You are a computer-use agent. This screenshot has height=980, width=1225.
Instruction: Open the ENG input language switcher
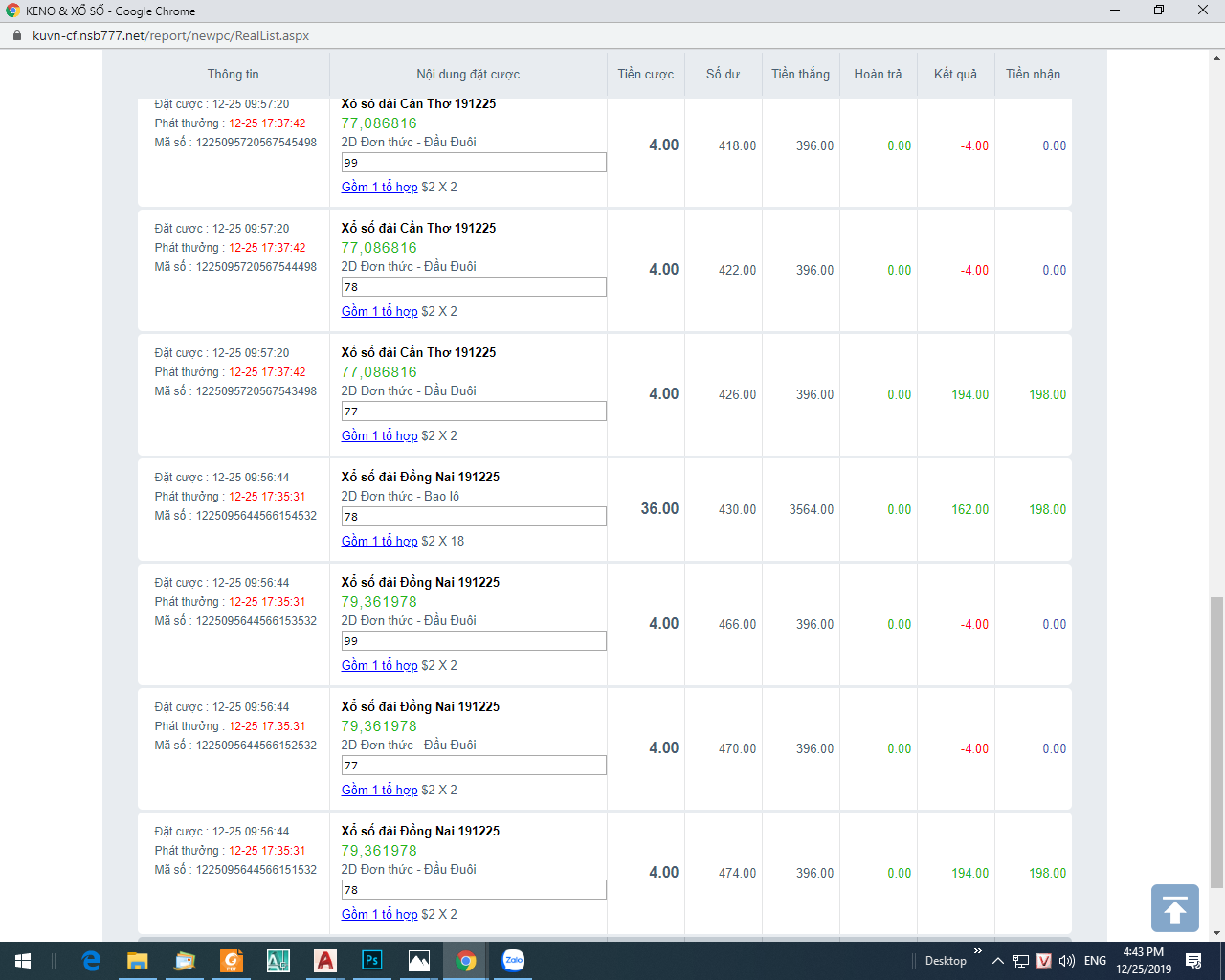point(1096,961)
